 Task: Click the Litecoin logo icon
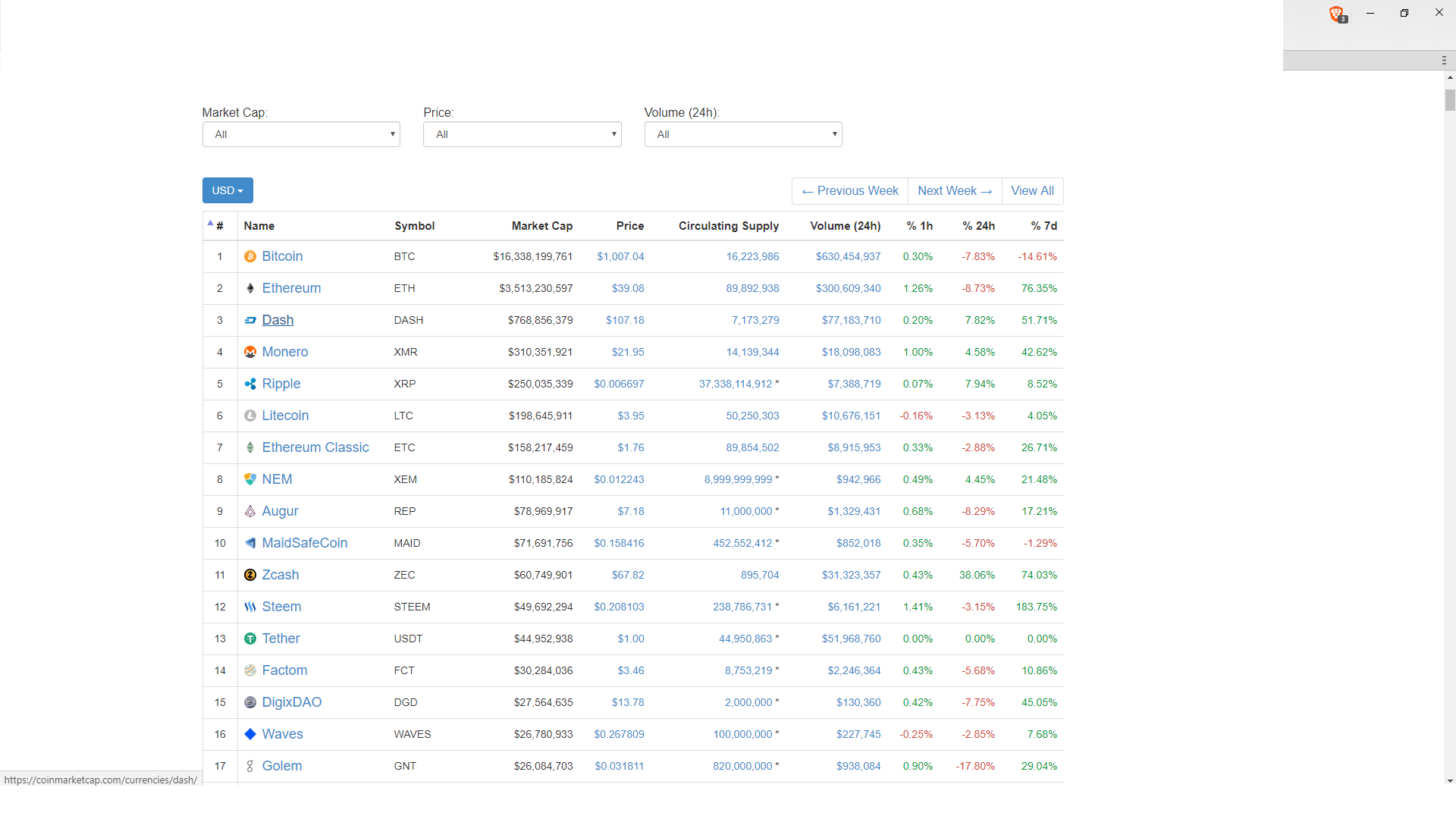click(250, 416)
